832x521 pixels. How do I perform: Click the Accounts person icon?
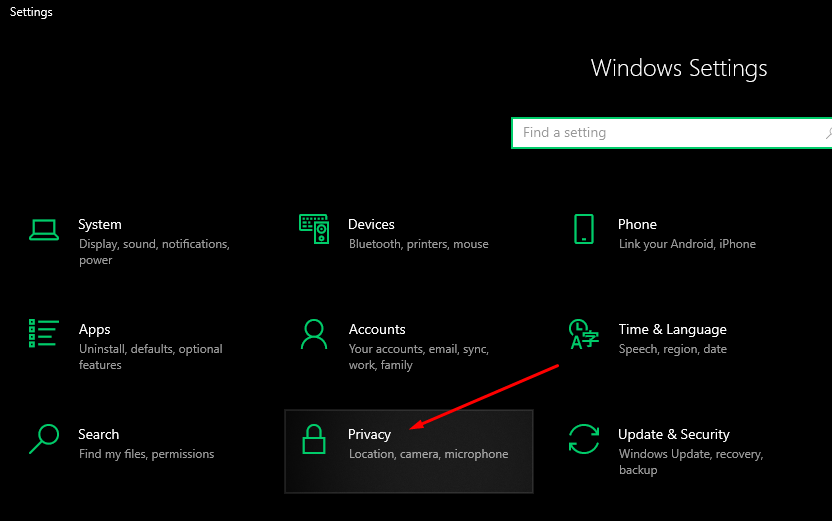coord(314,334)
